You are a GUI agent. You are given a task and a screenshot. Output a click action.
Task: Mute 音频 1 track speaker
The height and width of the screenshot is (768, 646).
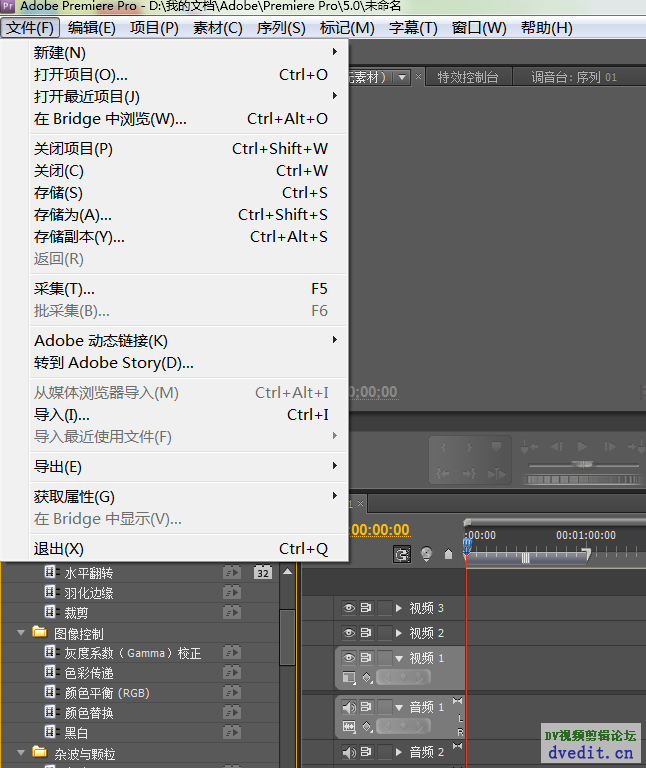349,707
